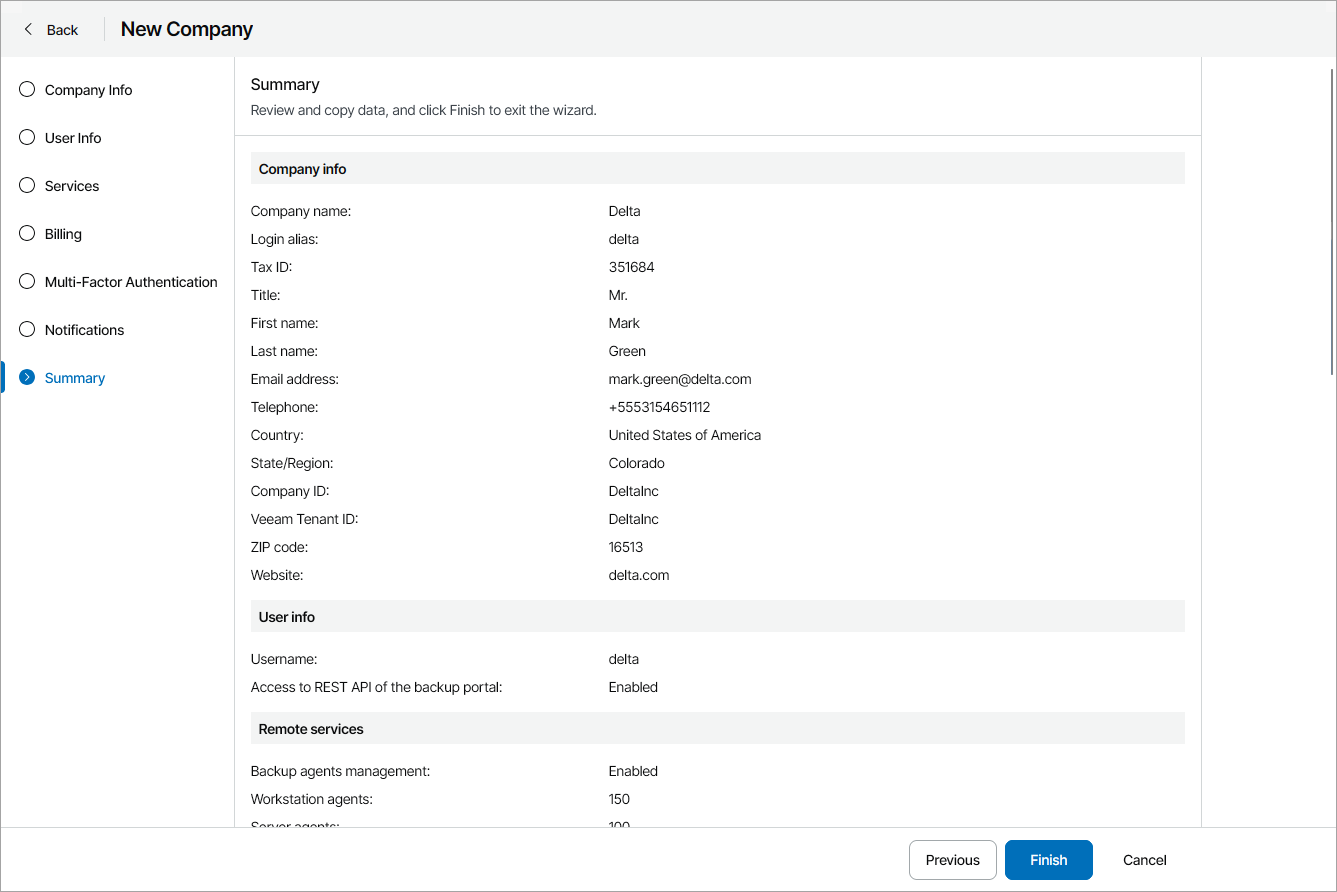1337x892 pixels.
Task: Open the Summary step in the sidebar
Action: pos(74,377)
